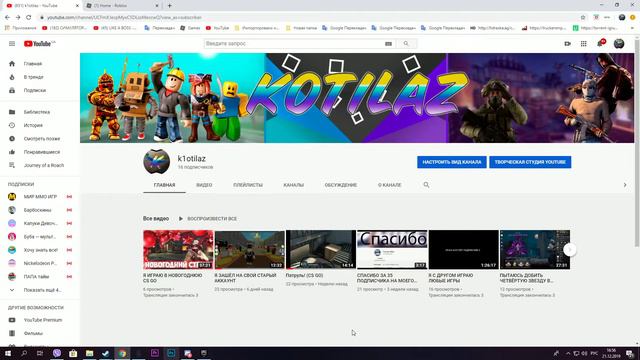Click the search magnifier button
Viewport: 640px width, 360px height.
[x=406, y=44]
